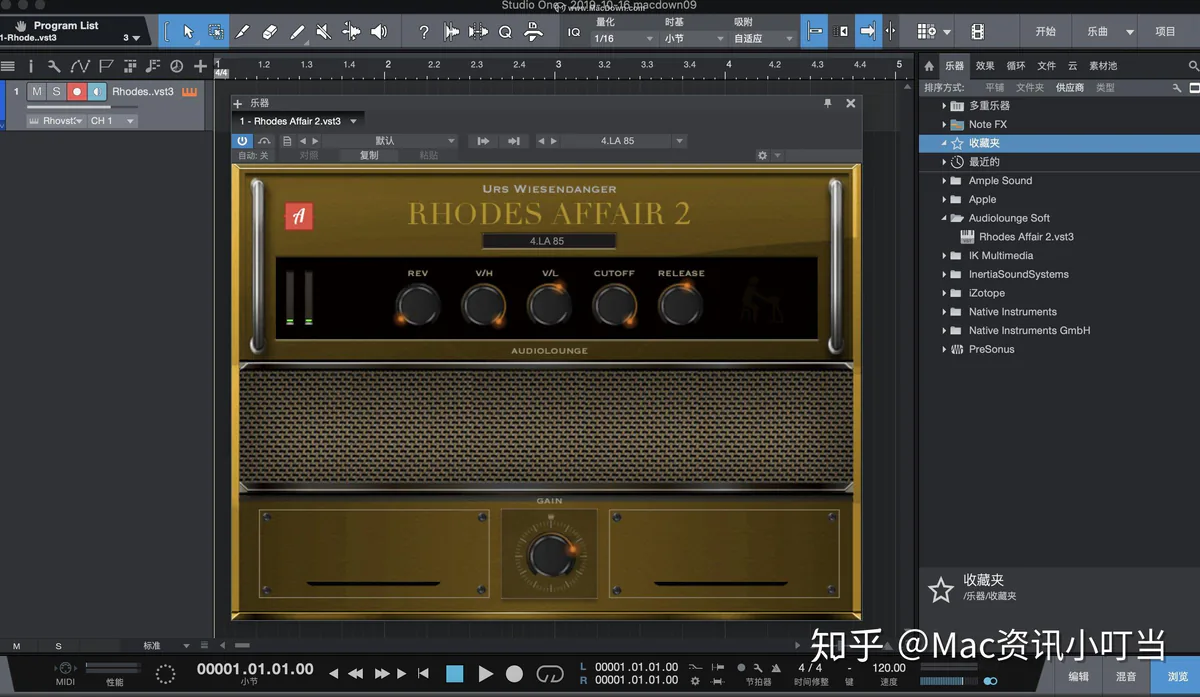Image resolution: width=1200 pixels, height=697 pixels.
Task: Open the track list lines icon
Action: 8,66
